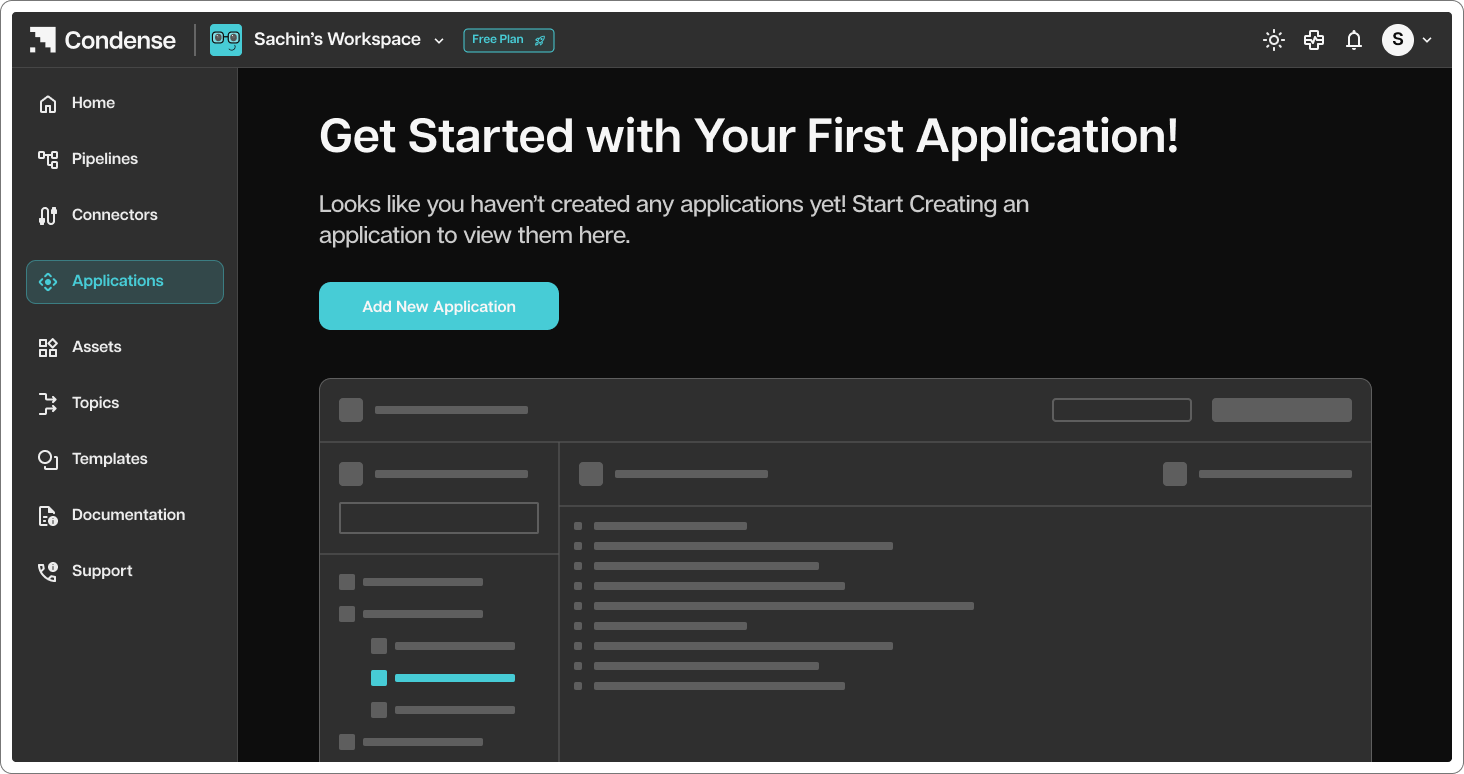Open the notifications bell

[x=1354, y=40]
